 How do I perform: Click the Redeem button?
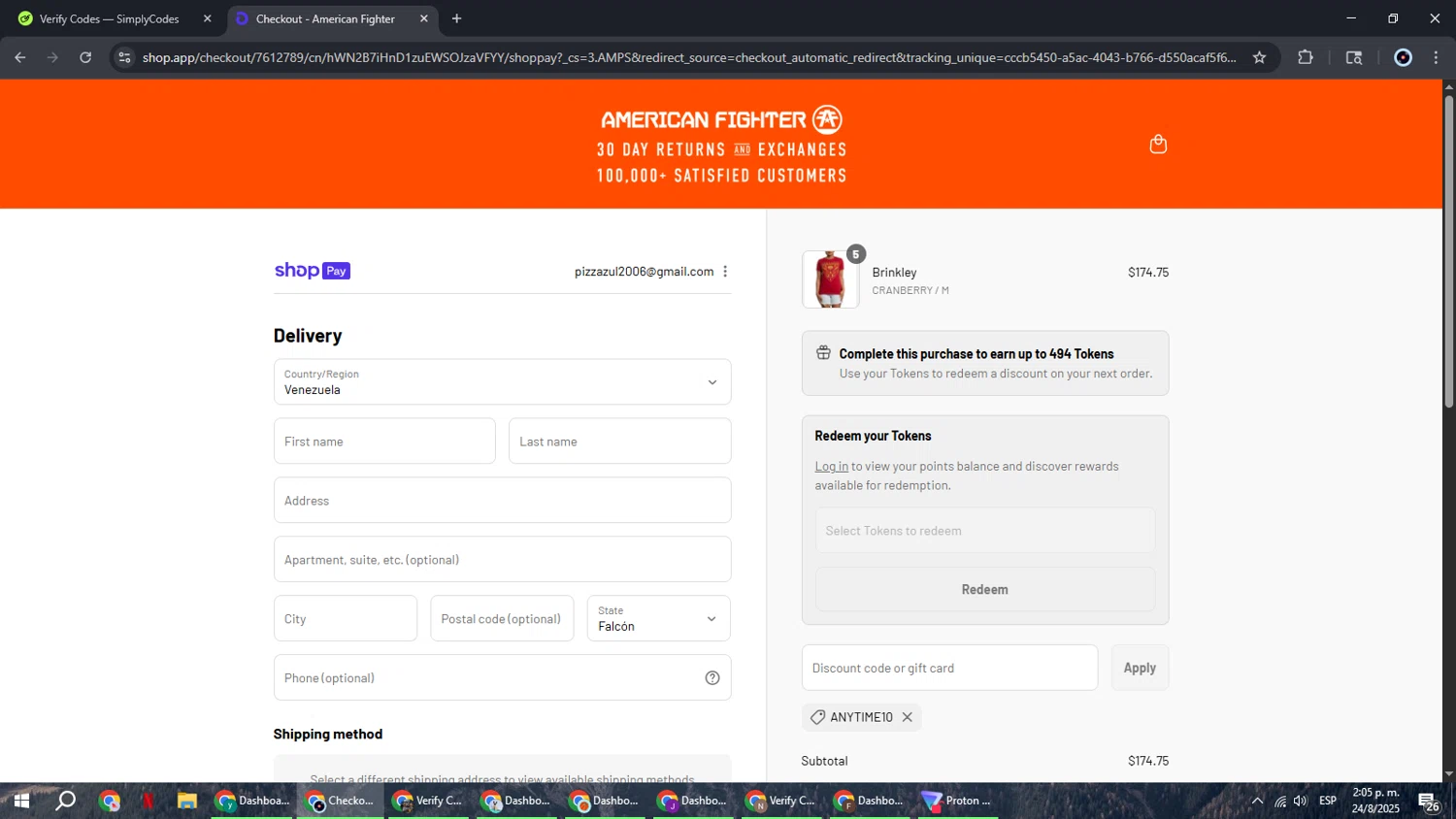click(x=984, y=589)
